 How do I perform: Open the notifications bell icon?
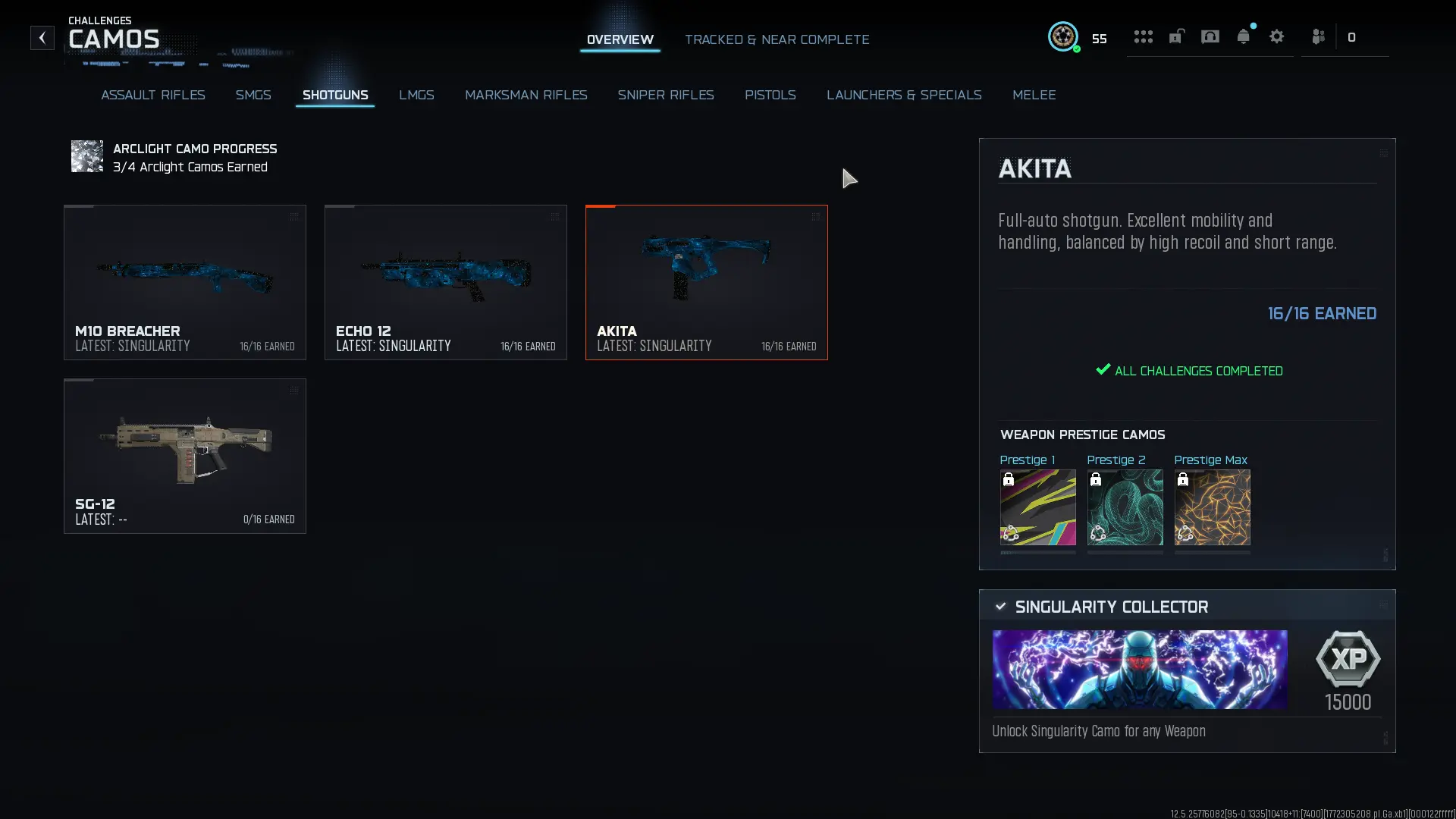(x=1243, y=37)
